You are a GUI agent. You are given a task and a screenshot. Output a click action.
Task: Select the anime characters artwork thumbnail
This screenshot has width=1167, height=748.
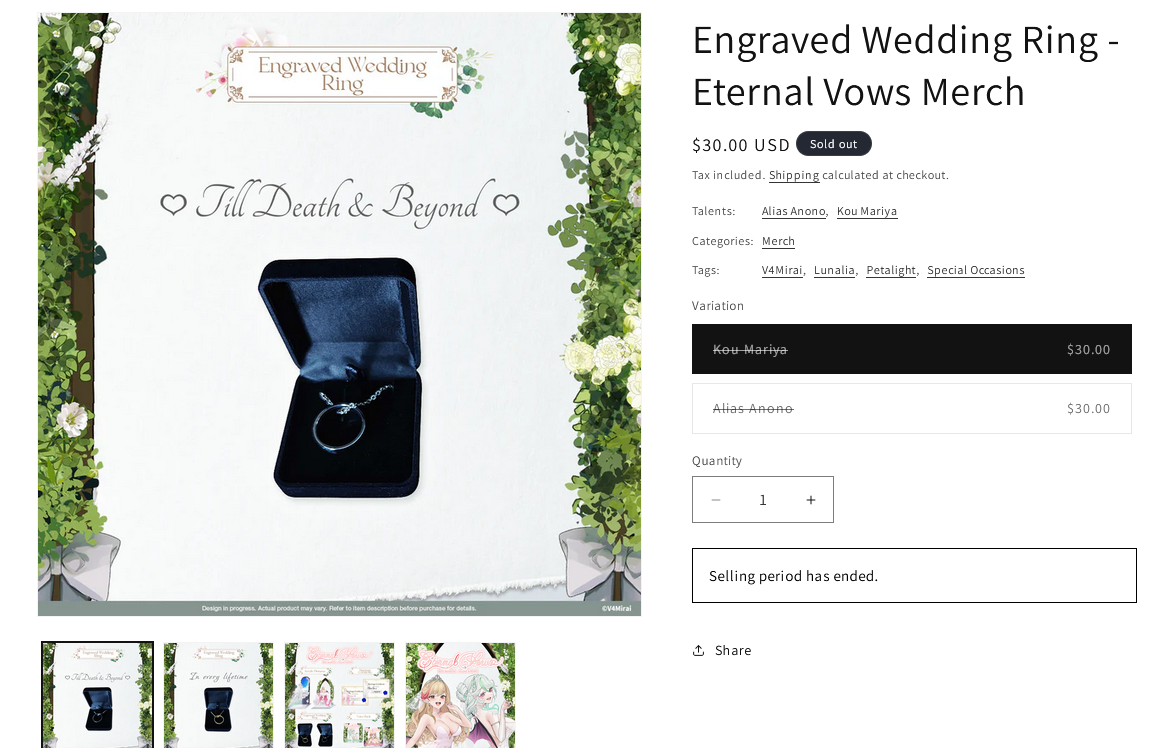coord(461,695)
